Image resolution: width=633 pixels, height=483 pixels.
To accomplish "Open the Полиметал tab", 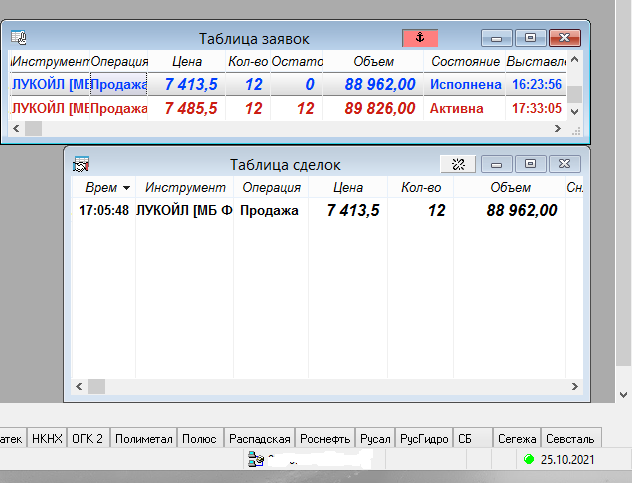I will click(x=143, y=439).
